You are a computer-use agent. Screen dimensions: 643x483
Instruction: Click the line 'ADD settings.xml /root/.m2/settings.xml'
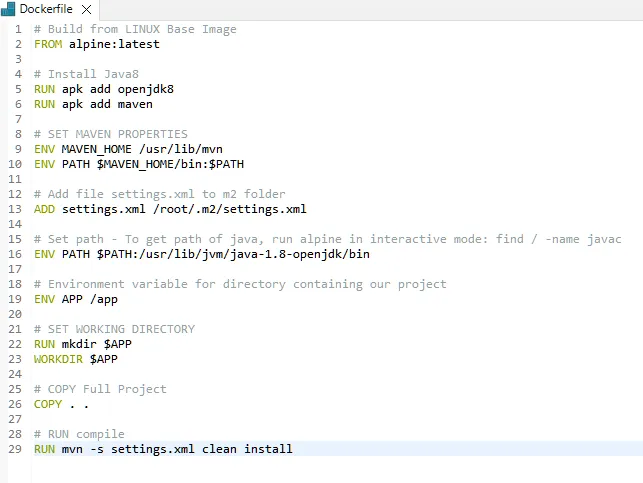(x=170, y=209)
